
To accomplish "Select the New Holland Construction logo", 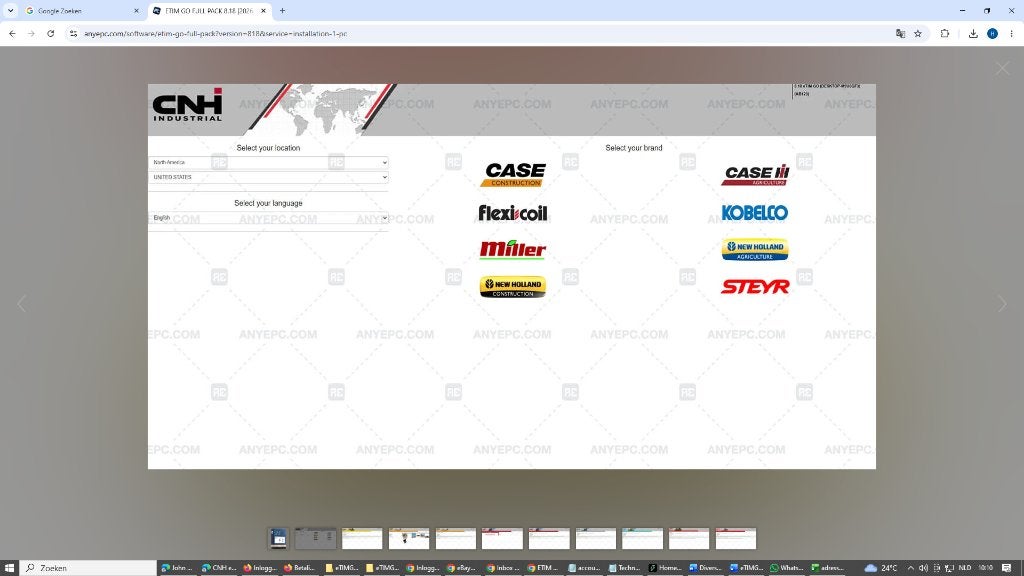I will (x=513, y=287).
